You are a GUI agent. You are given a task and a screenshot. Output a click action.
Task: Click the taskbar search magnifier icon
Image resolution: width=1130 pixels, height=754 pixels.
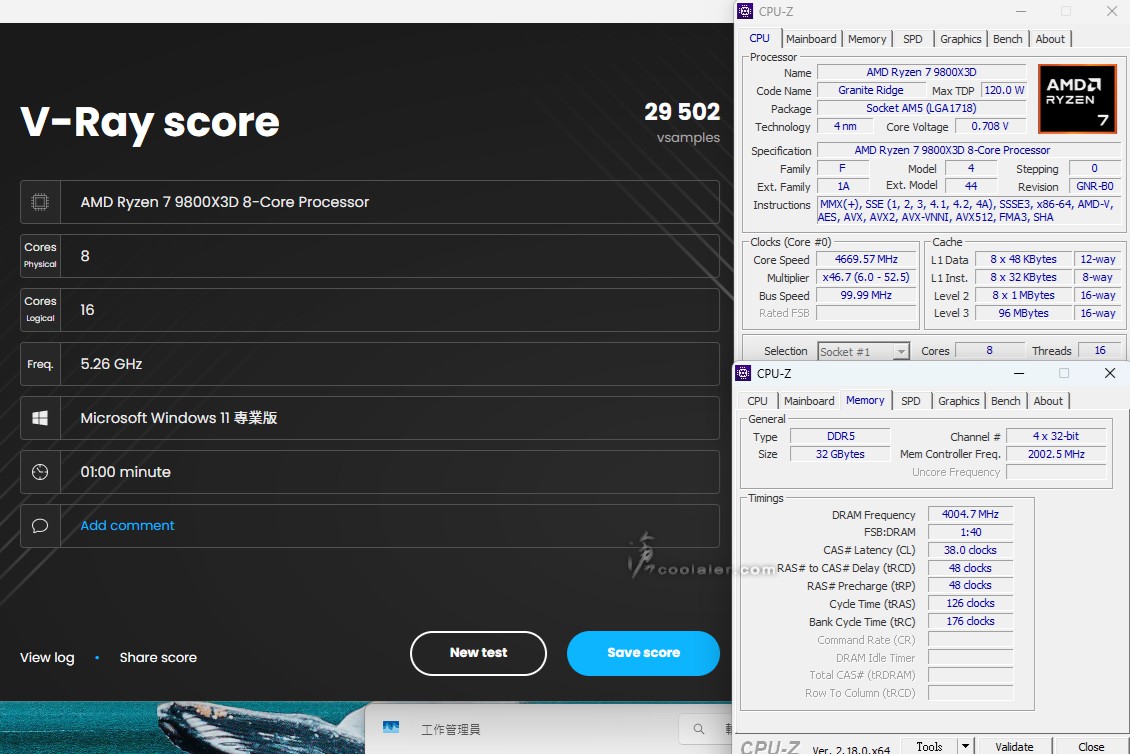point(696,729)
